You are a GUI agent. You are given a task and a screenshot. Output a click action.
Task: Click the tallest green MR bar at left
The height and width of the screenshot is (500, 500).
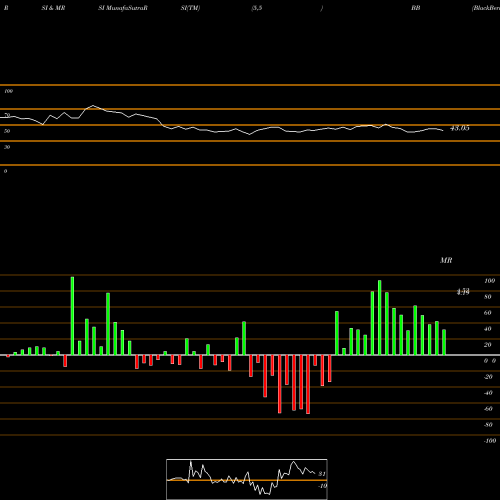point(72,316)
